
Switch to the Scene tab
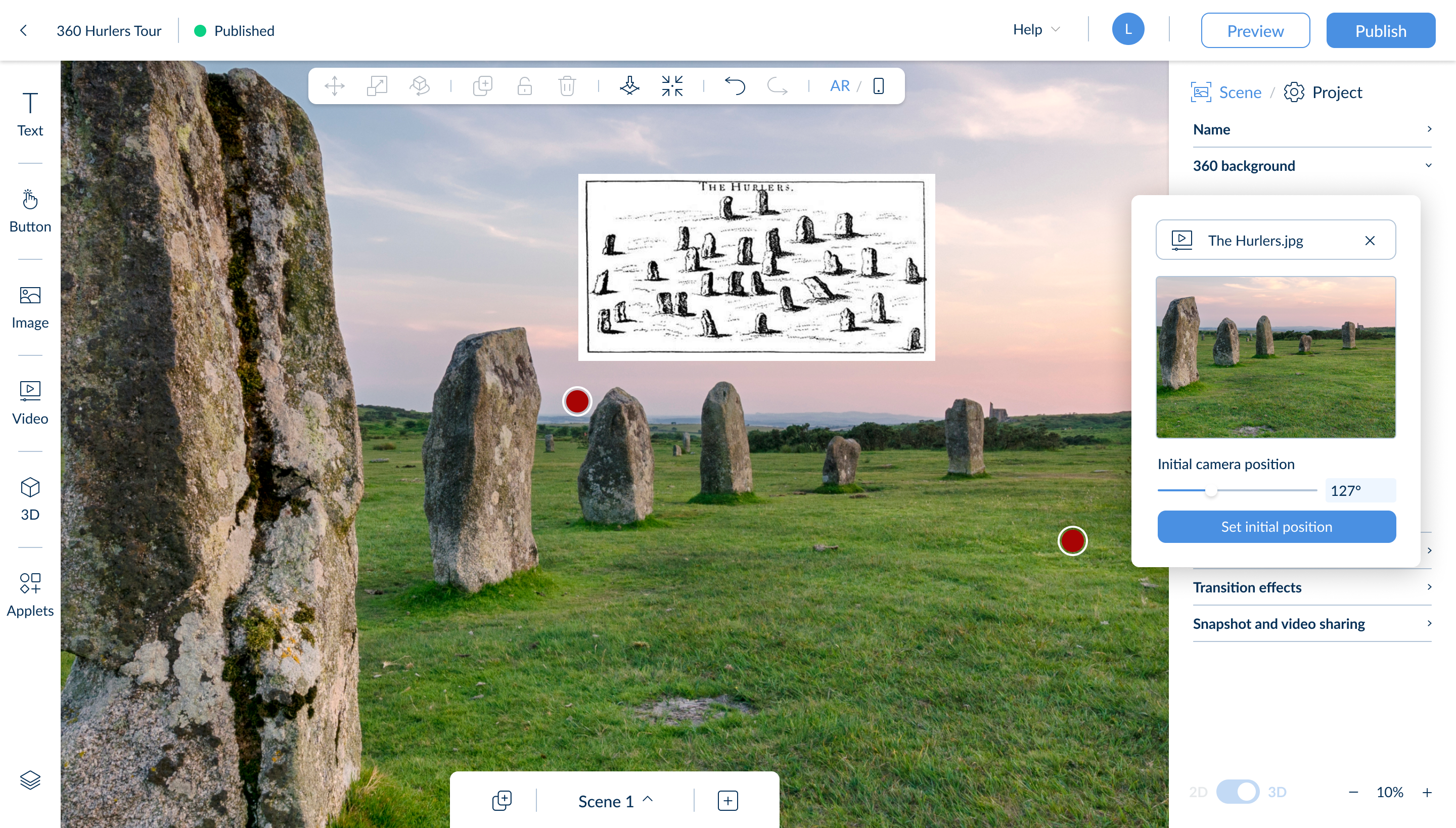click(x=1225, y=92)
